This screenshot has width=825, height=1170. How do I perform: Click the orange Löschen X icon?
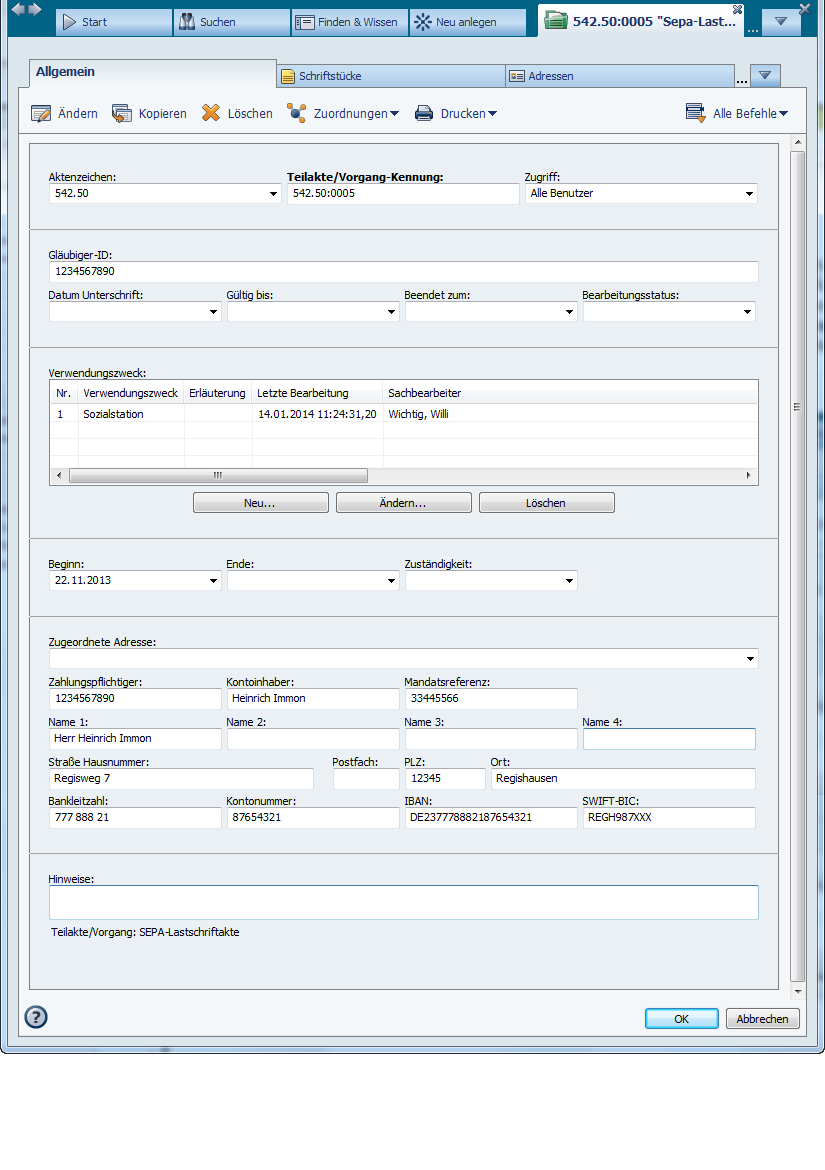point(211,114)
